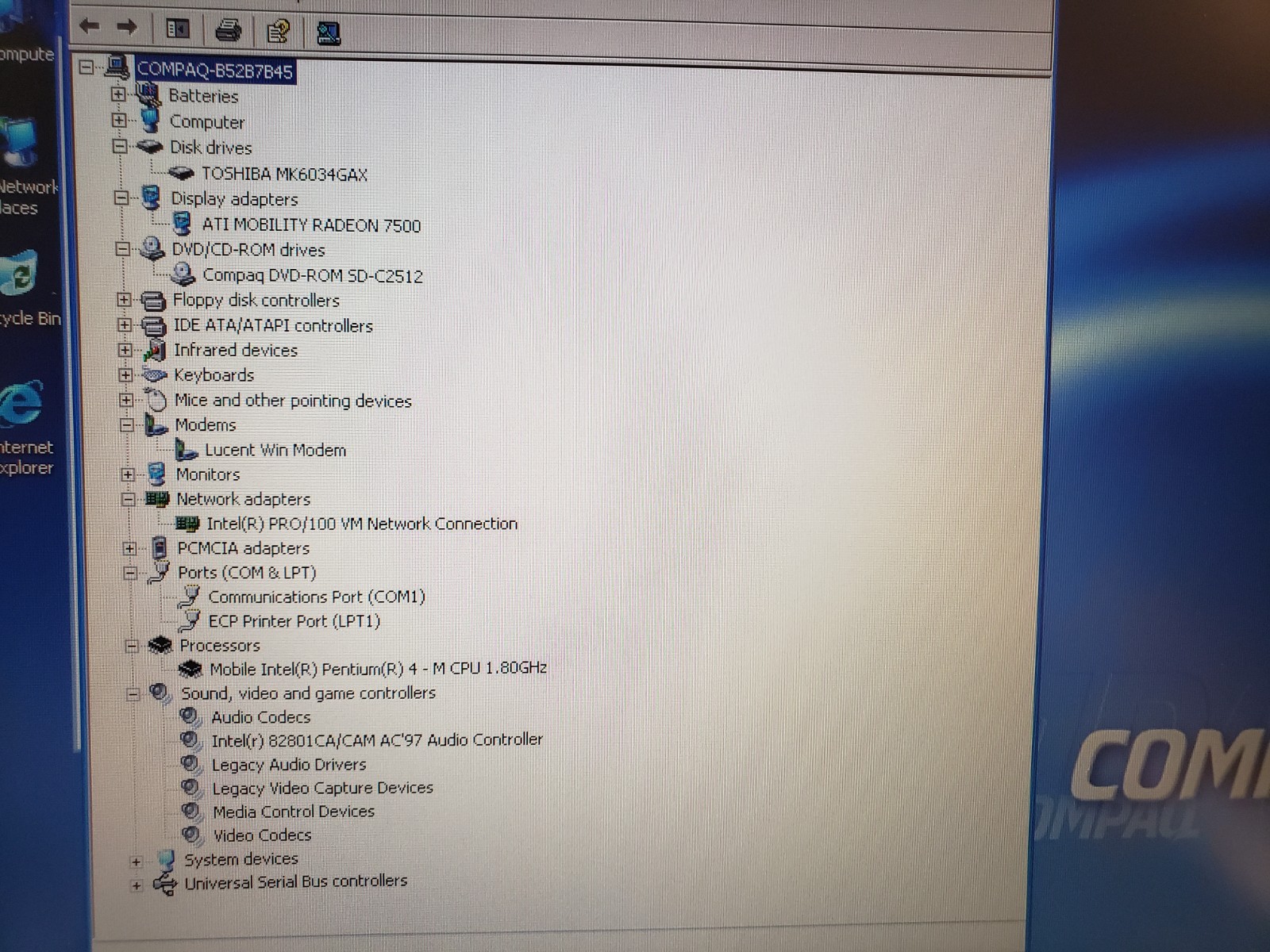The image size is (1270, 952).
Task: Click the DVD/CD-ROM drives disc icon
Action: (152, 249)
